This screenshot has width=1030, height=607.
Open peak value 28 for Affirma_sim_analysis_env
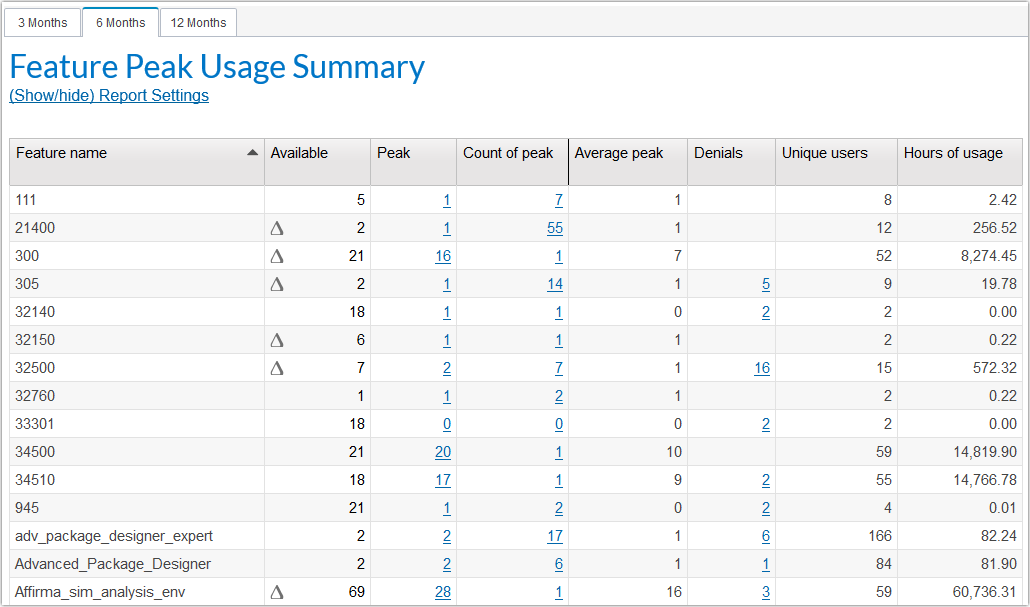[442, 592]
